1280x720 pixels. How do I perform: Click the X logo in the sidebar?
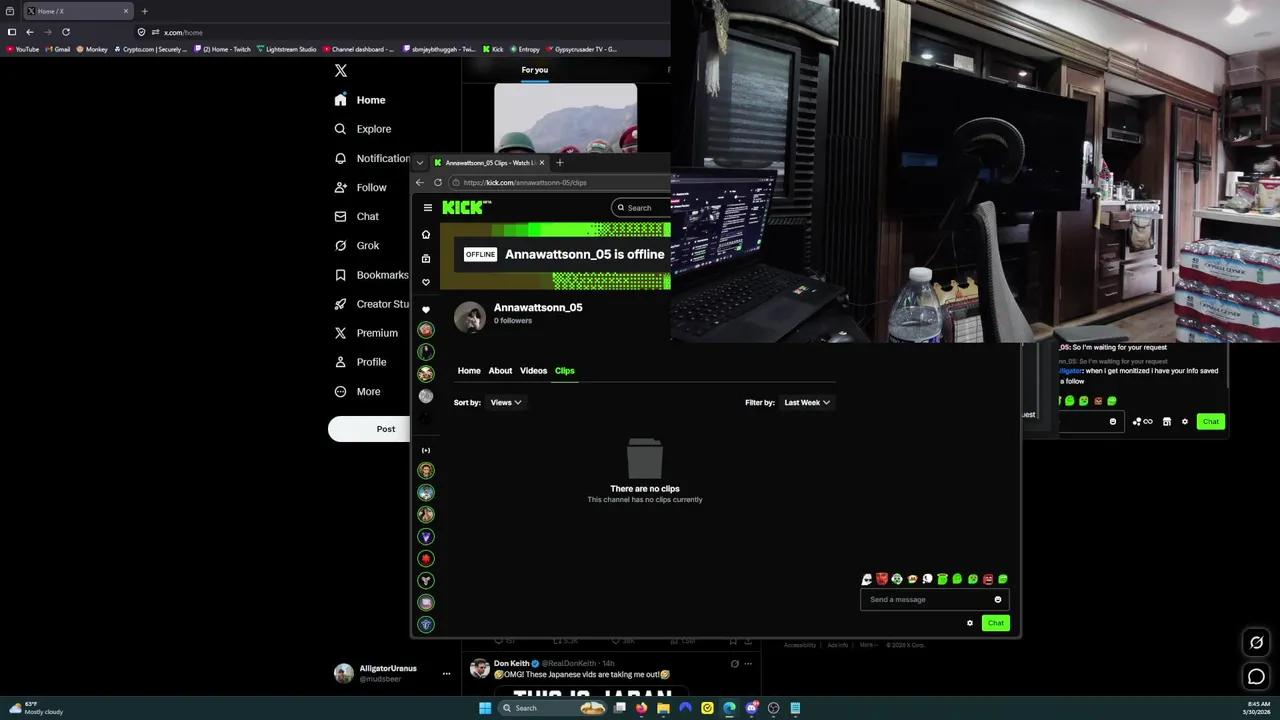341,71
